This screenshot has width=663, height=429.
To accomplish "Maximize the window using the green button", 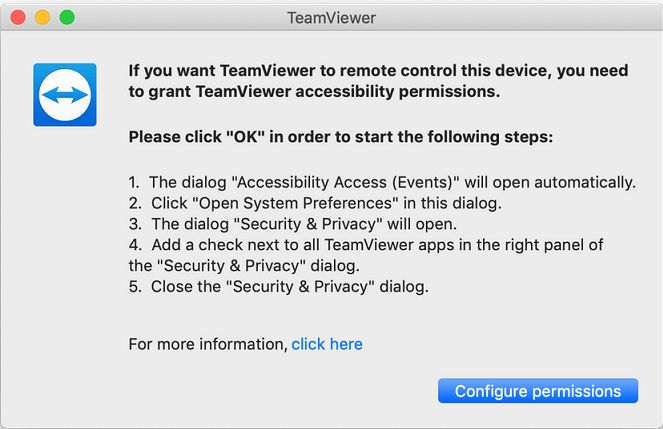I will 67,17.
